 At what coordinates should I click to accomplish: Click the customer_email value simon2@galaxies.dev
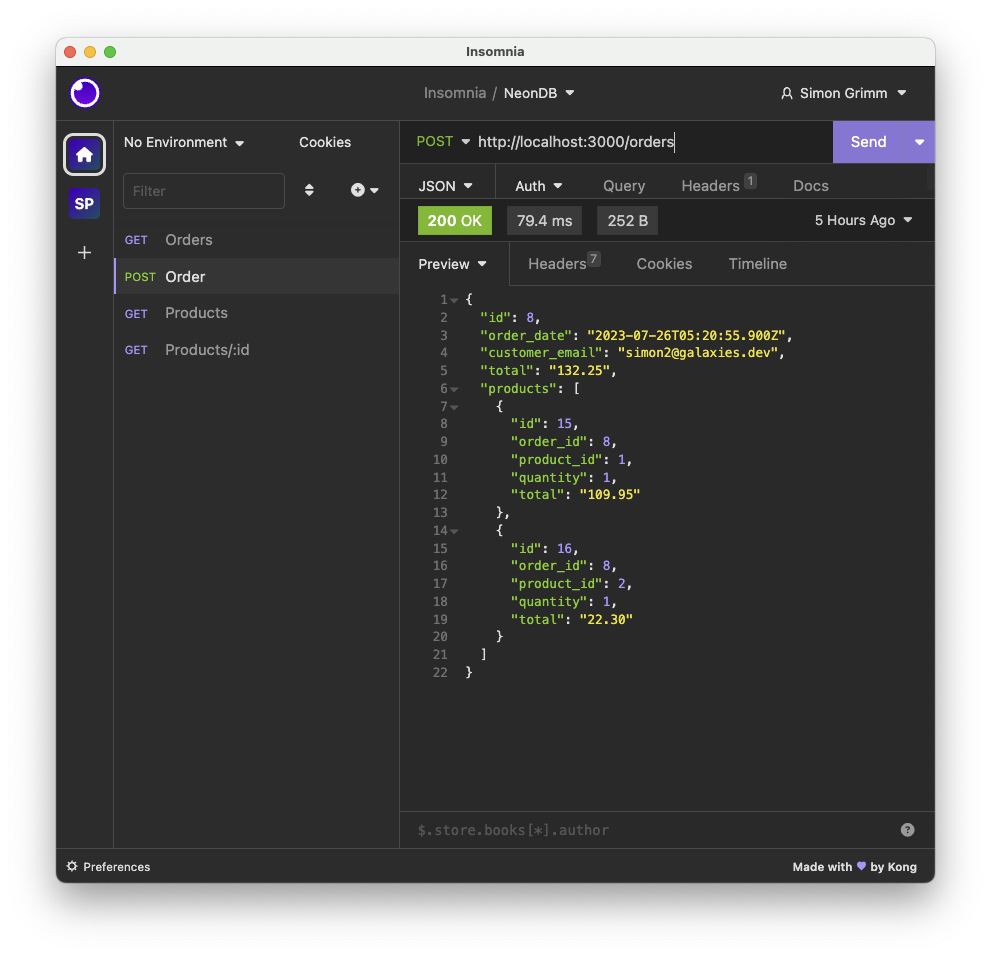click(697, 353)
